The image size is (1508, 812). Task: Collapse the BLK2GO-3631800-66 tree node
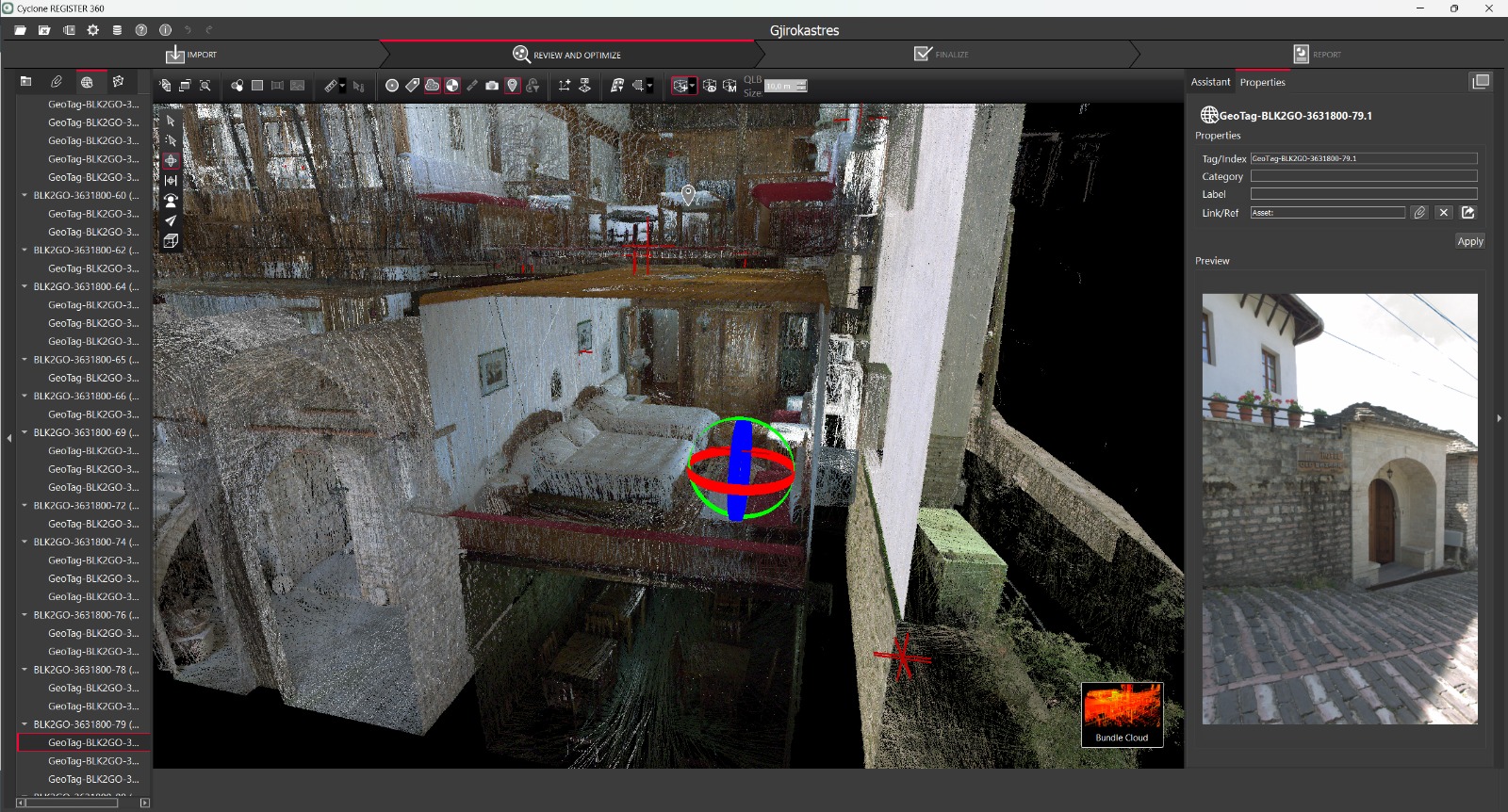tap(25, 396)
